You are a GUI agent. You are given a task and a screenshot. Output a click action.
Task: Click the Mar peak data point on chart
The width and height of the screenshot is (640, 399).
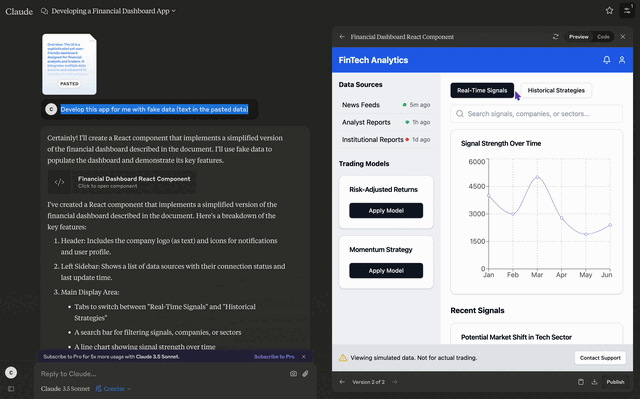pos(537,177)
